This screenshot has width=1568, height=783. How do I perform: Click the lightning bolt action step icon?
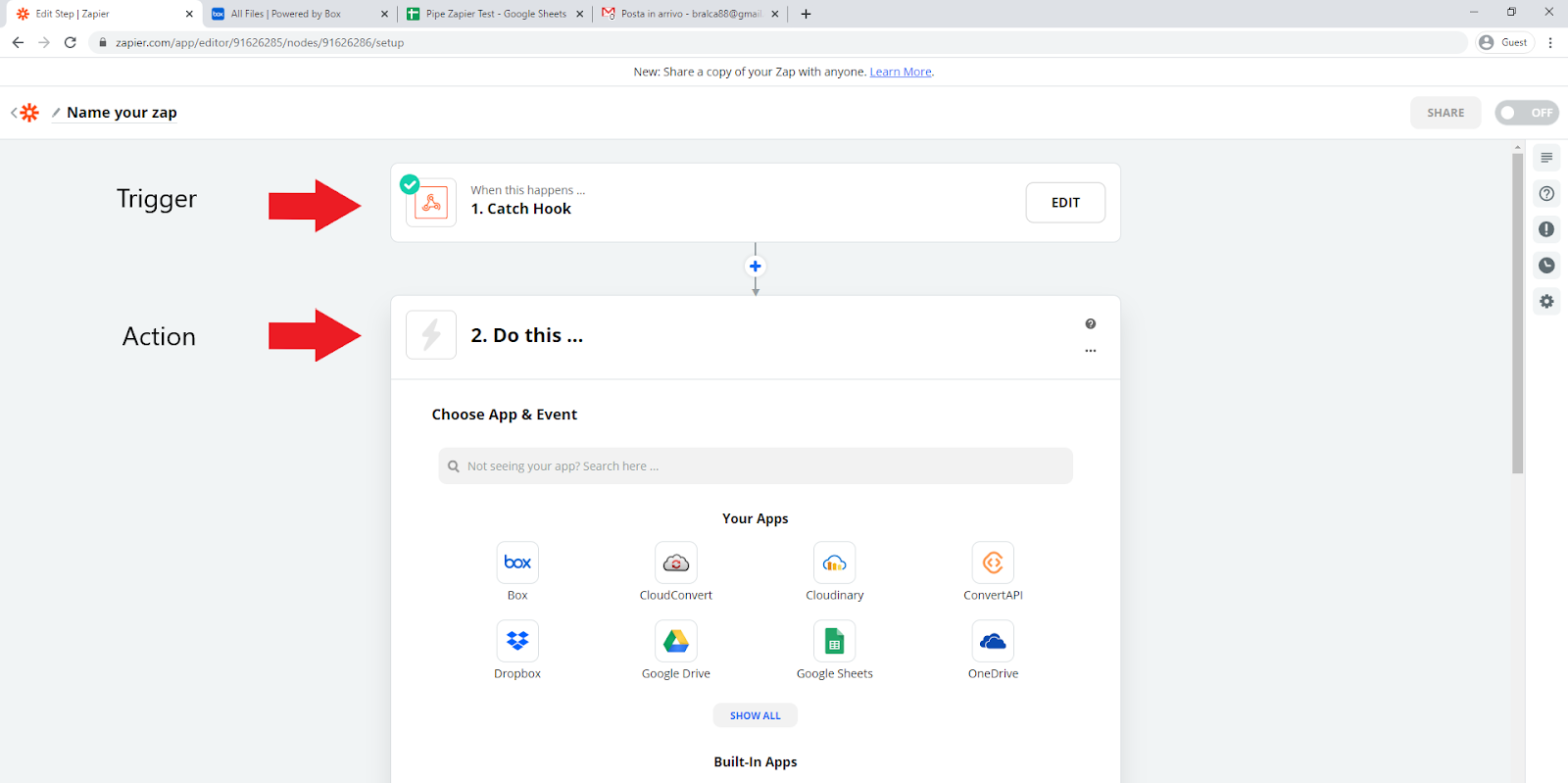431,335
